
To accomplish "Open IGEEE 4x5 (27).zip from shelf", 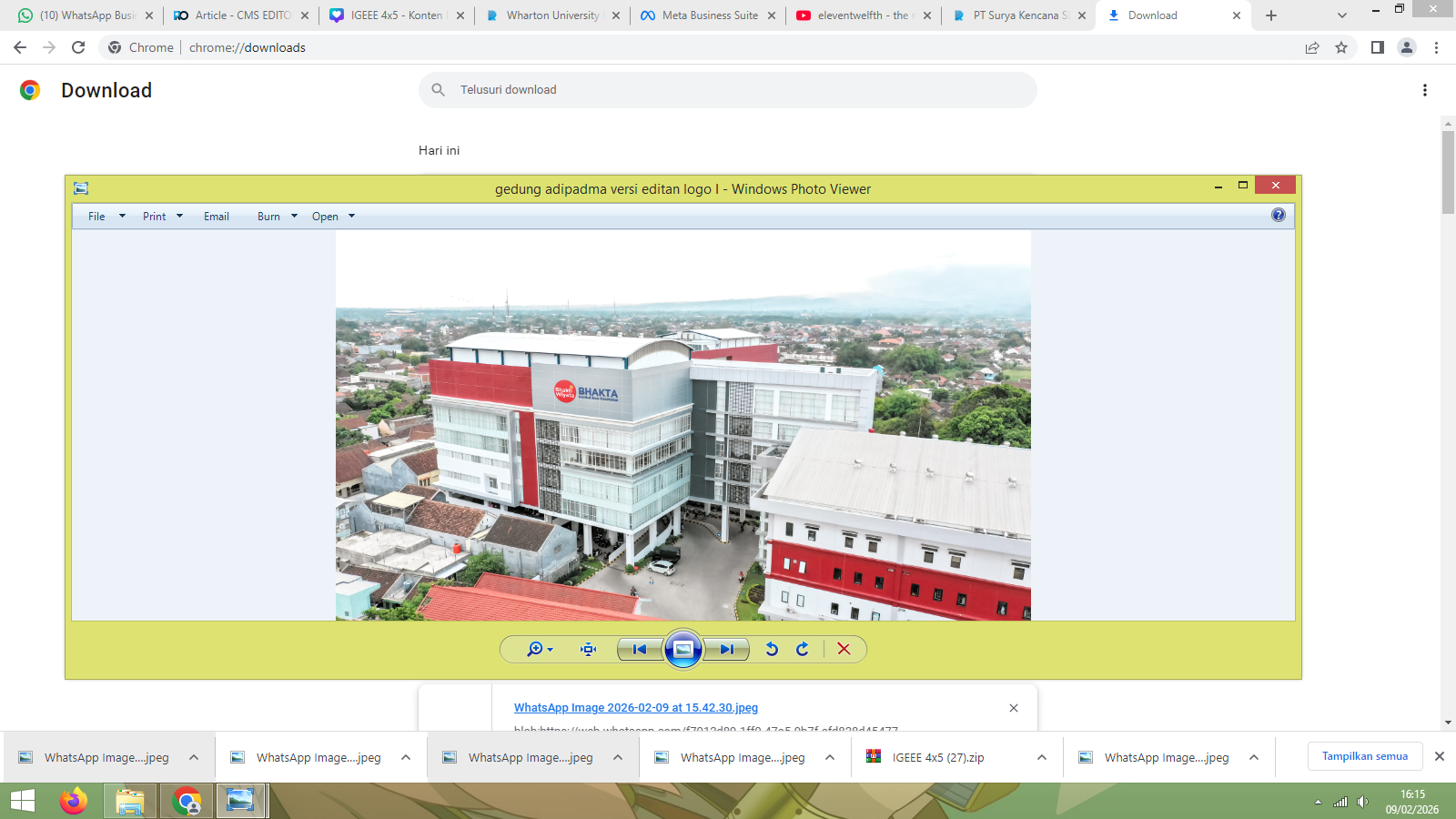I will tap(938, 757).
